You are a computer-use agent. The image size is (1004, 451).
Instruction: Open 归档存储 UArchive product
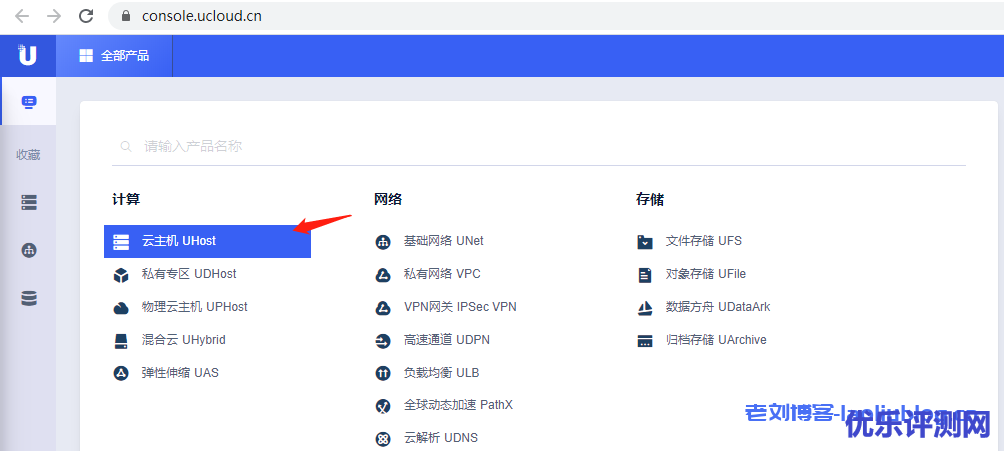716,340
